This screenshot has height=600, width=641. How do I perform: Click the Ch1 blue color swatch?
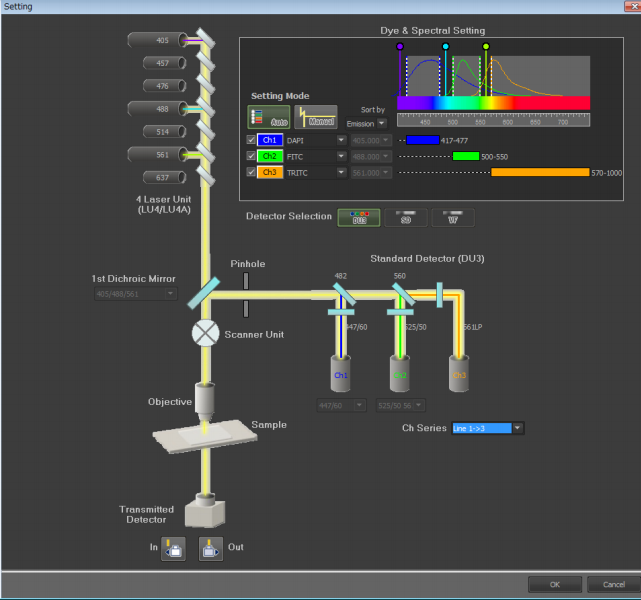pyautogui.click(x=270, y=140)
